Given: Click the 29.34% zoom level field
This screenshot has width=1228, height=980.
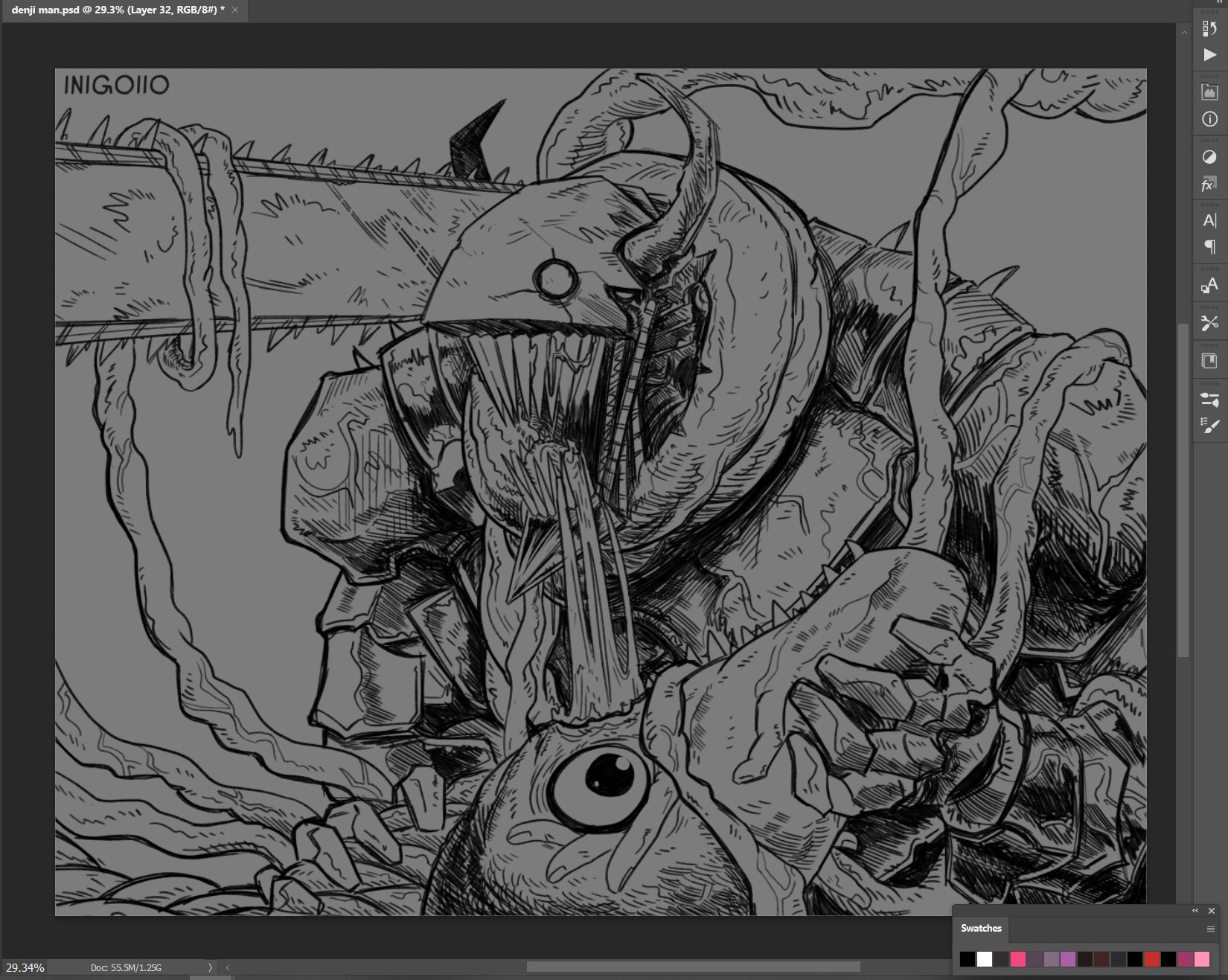Looking at the screenshot, I should pyautogui.click(x=25, y=967).
